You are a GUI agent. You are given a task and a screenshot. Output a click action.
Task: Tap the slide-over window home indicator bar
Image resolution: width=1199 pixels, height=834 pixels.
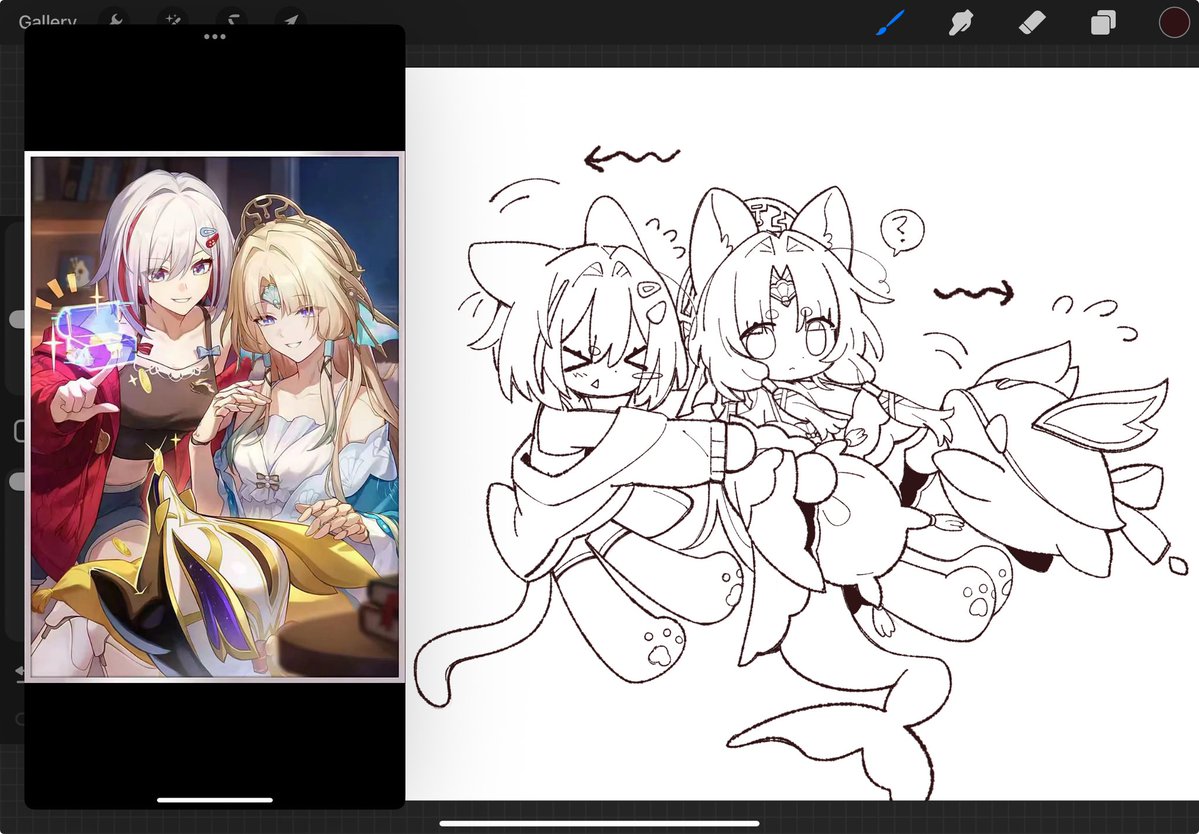click(x=215, y=800)
